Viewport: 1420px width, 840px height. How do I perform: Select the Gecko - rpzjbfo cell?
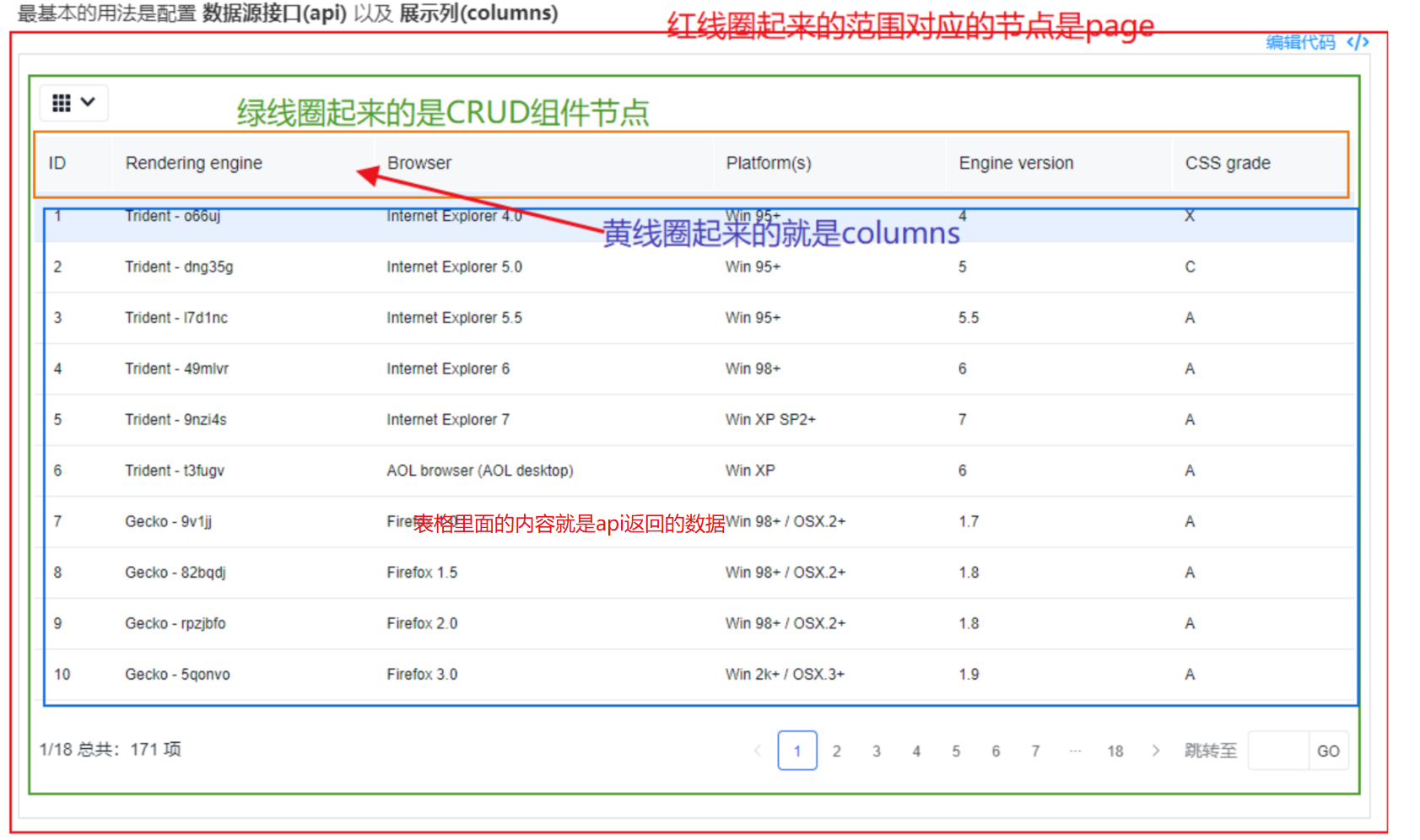[175, 623]
